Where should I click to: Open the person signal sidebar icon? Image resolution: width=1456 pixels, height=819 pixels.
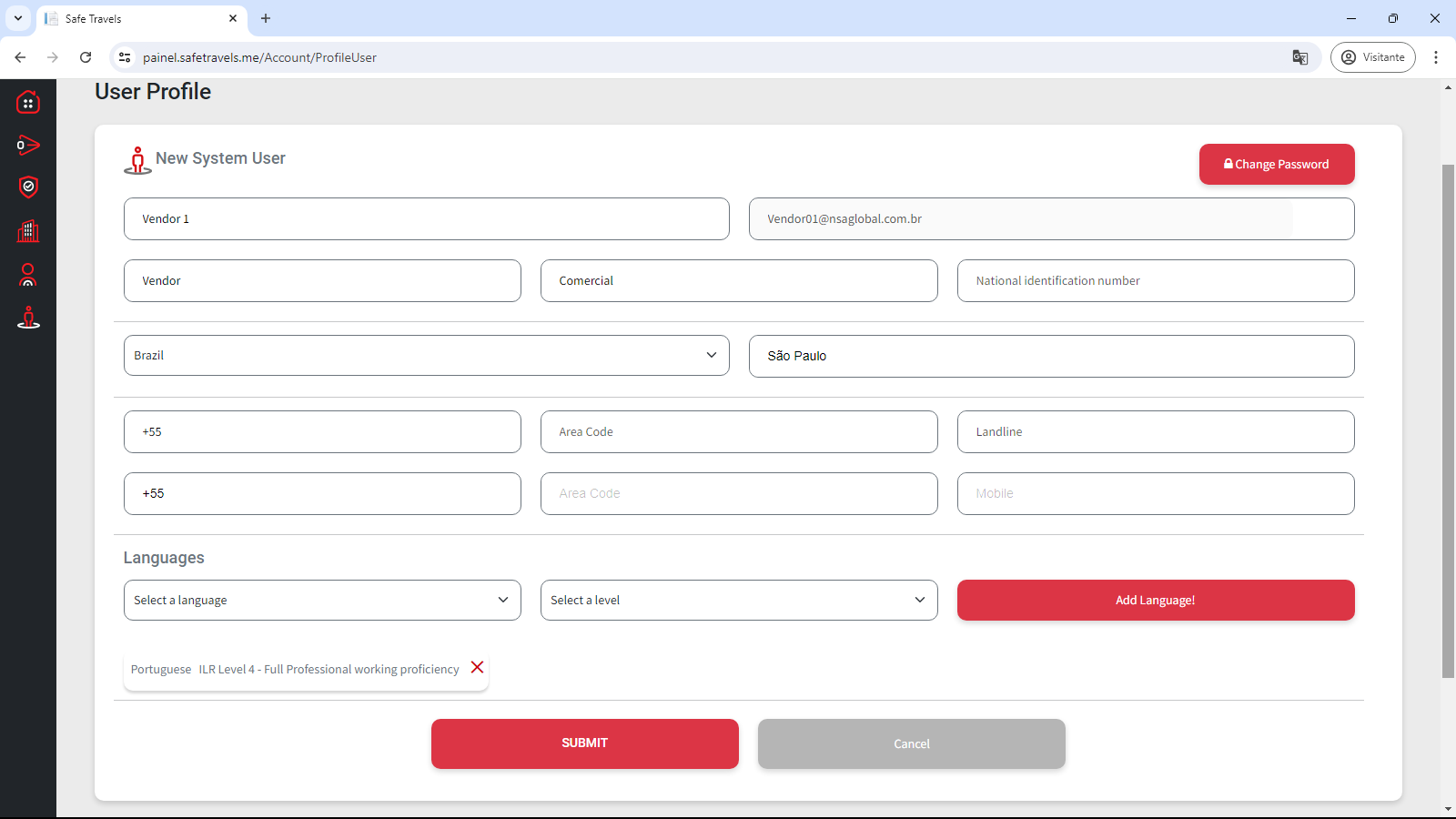pyautogui.click(x=28, y=275)
